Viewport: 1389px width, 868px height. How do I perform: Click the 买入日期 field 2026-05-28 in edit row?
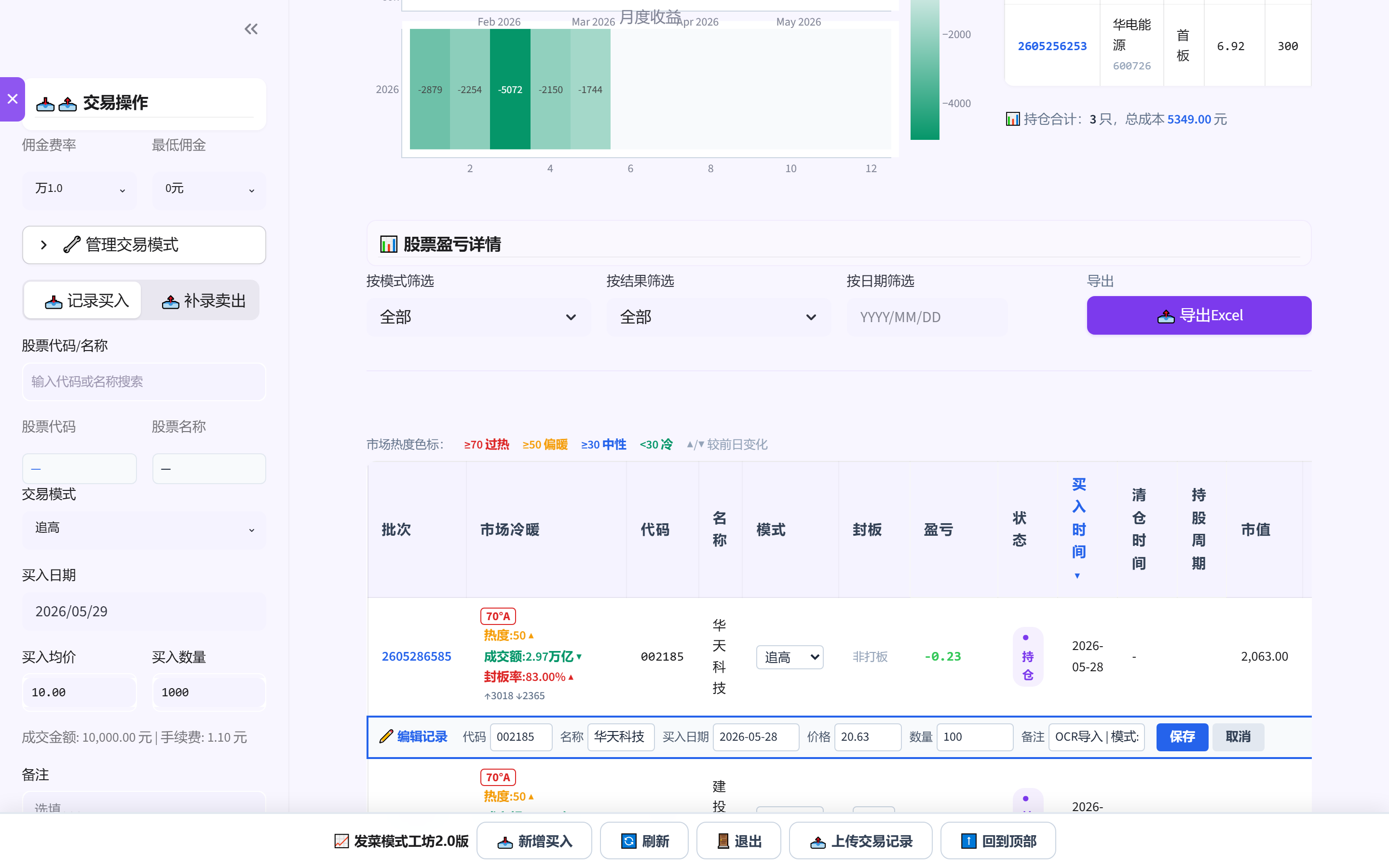pos(755,736)
